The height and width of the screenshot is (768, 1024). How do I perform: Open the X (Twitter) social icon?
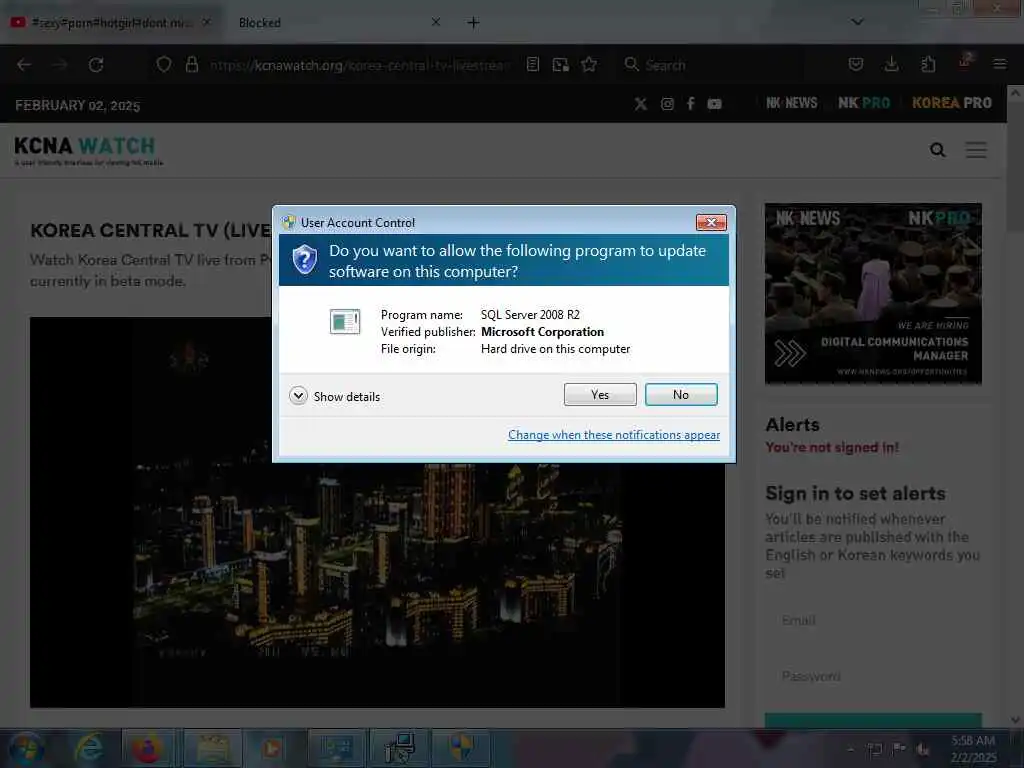[641, 104]
